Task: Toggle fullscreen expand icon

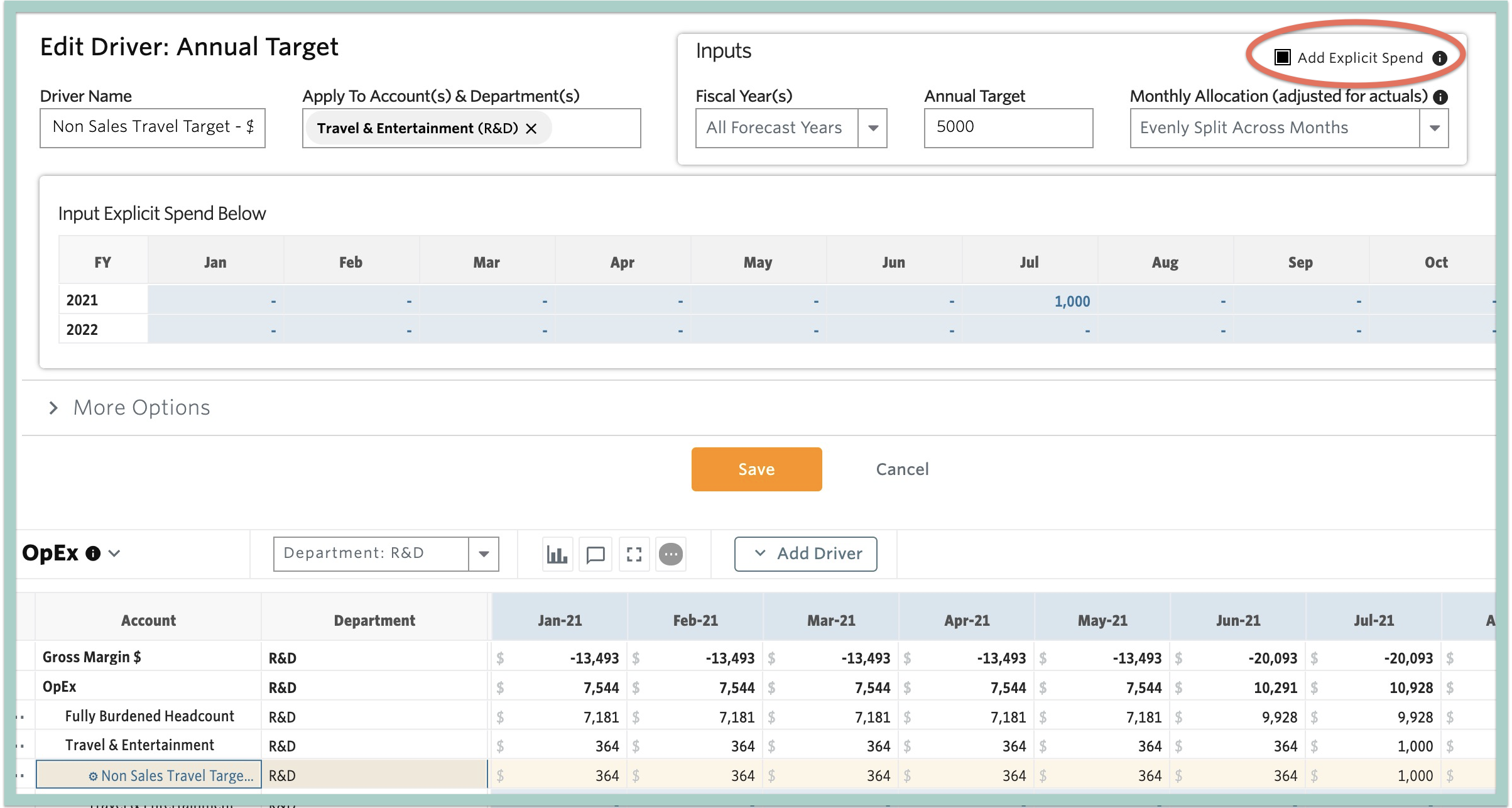Action: pos(634,554)
